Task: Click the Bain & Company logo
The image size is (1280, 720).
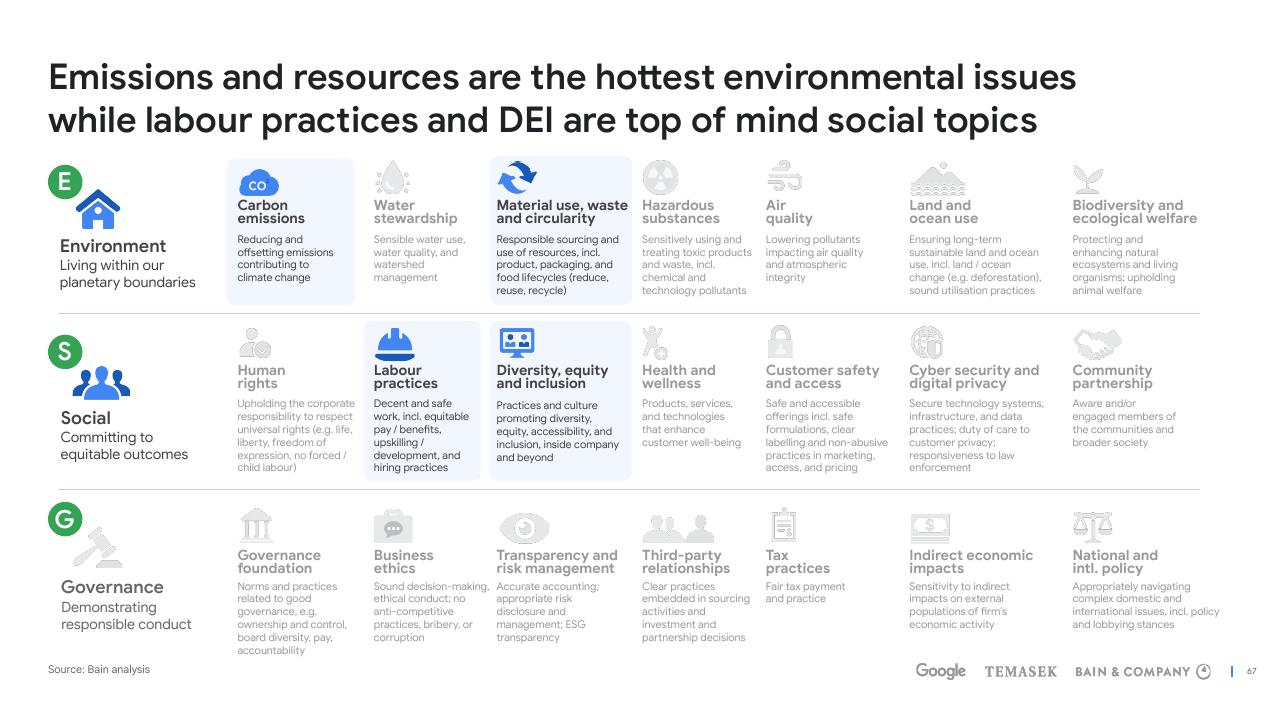Action: pos(1143,672)
